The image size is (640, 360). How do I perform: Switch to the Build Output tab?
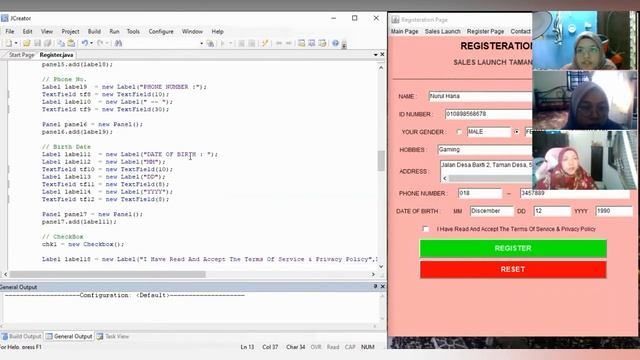coord(21,336)
